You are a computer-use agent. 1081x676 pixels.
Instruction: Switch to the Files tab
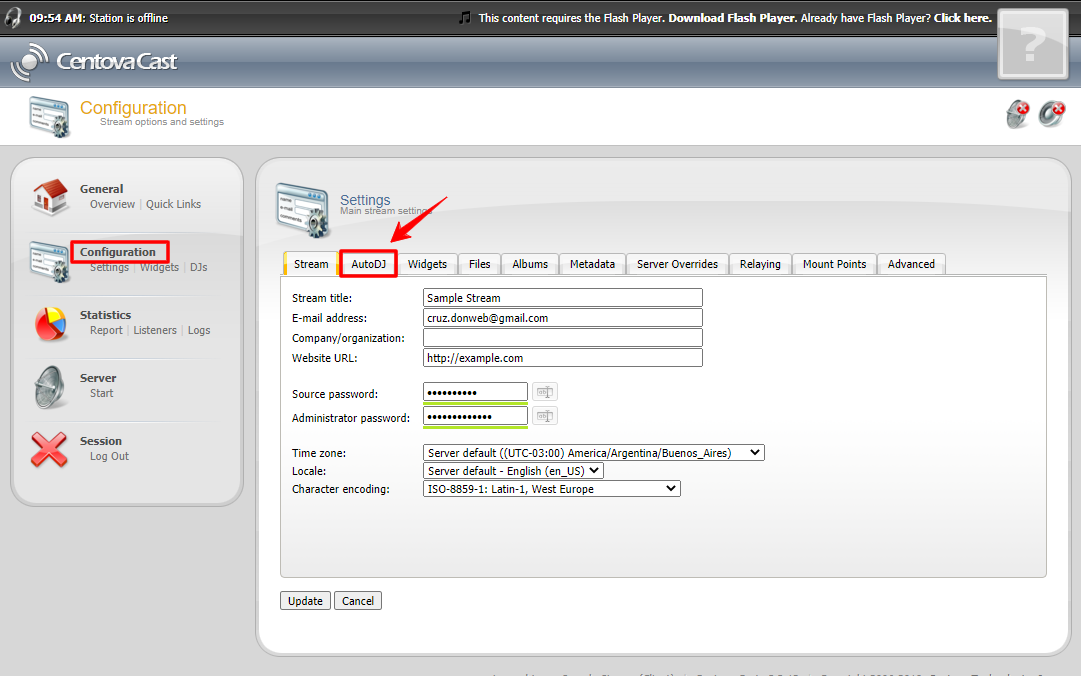coord(480,264)
